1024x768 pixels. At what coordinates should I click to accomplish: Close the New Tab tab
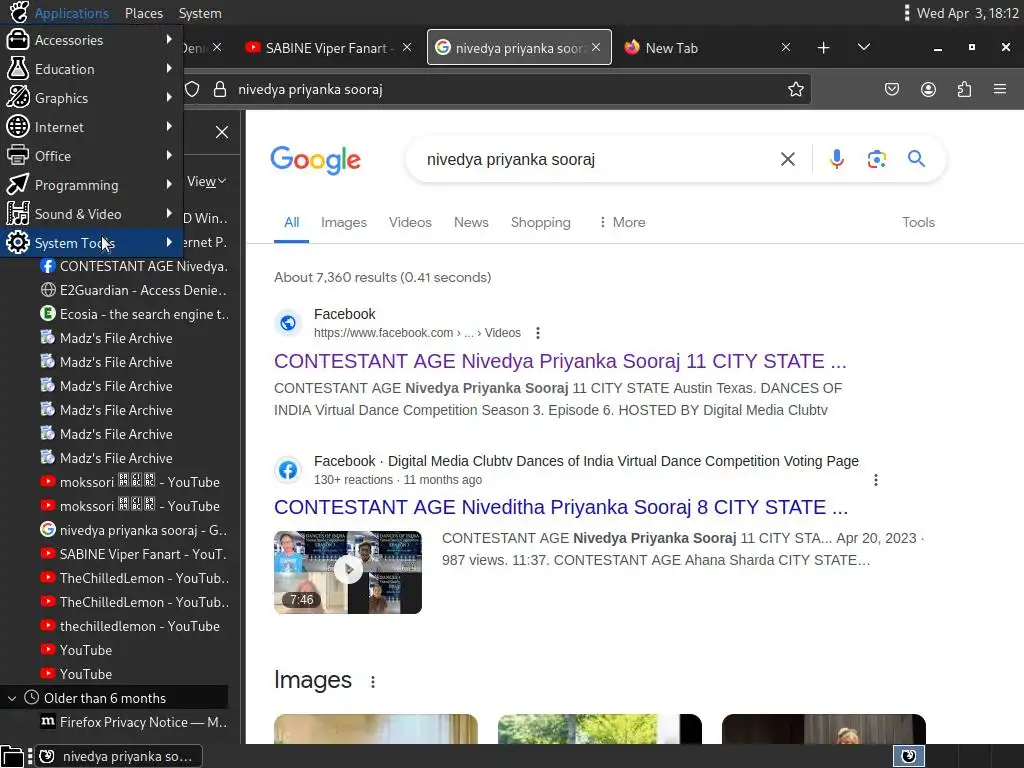tap(786, 48)
